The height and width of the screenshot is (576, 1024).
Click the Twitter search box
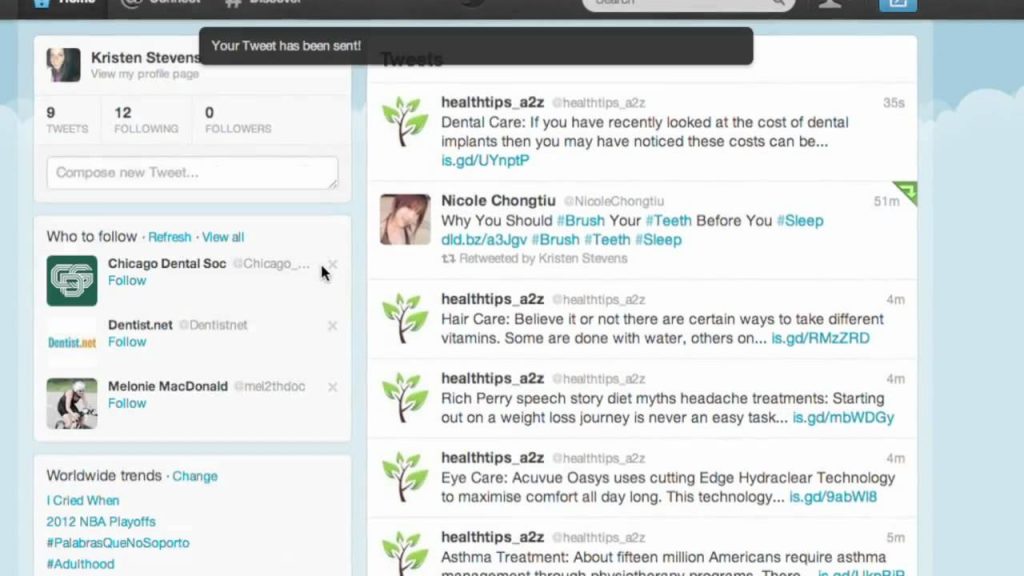688,5
